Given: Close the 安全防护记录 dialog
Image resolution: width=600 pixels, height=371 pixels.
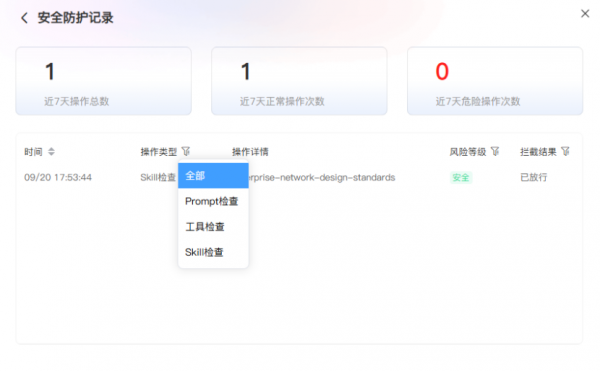Looking at the screenshot, I should click(585, 14).
